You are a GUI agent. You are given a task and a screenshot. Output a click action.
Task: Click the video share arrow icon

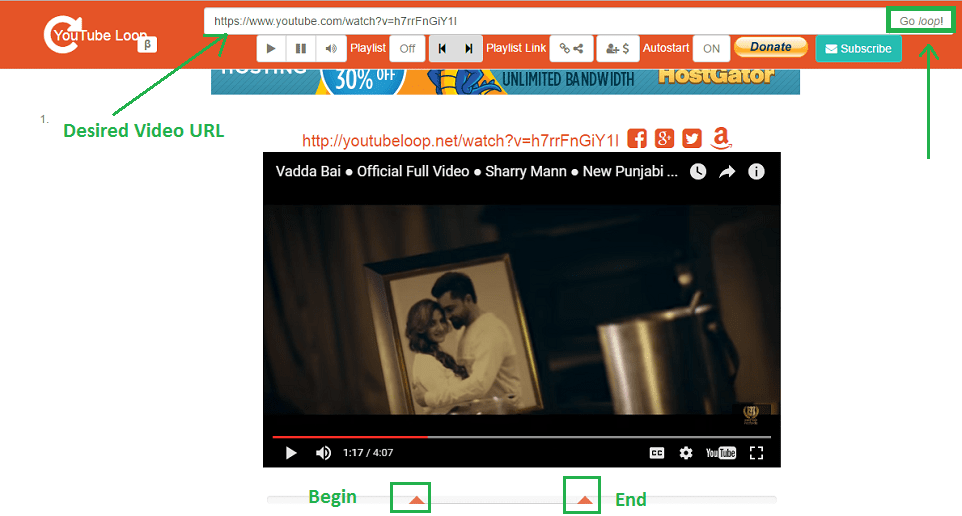coord(727,172)
